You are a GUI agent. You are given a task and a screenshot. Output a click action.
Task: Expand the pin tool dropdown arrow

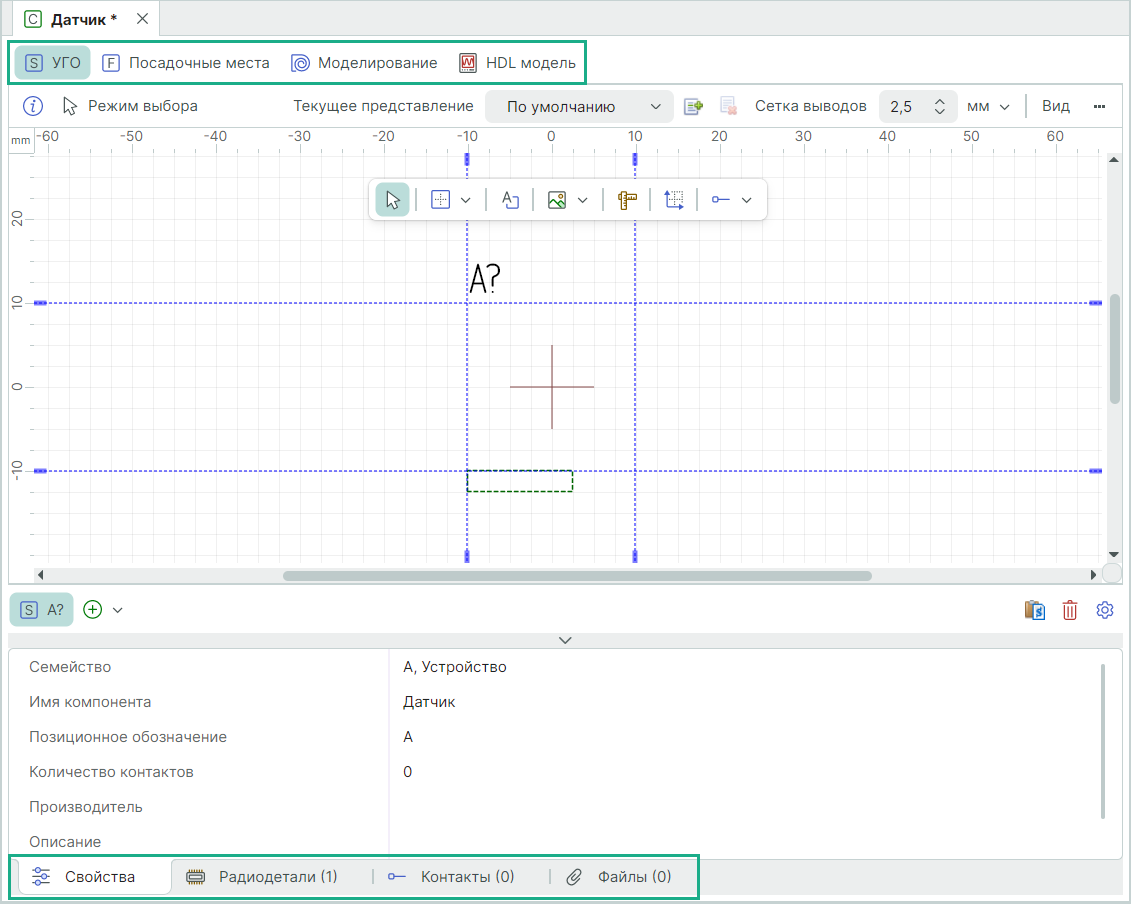point(746,200)
